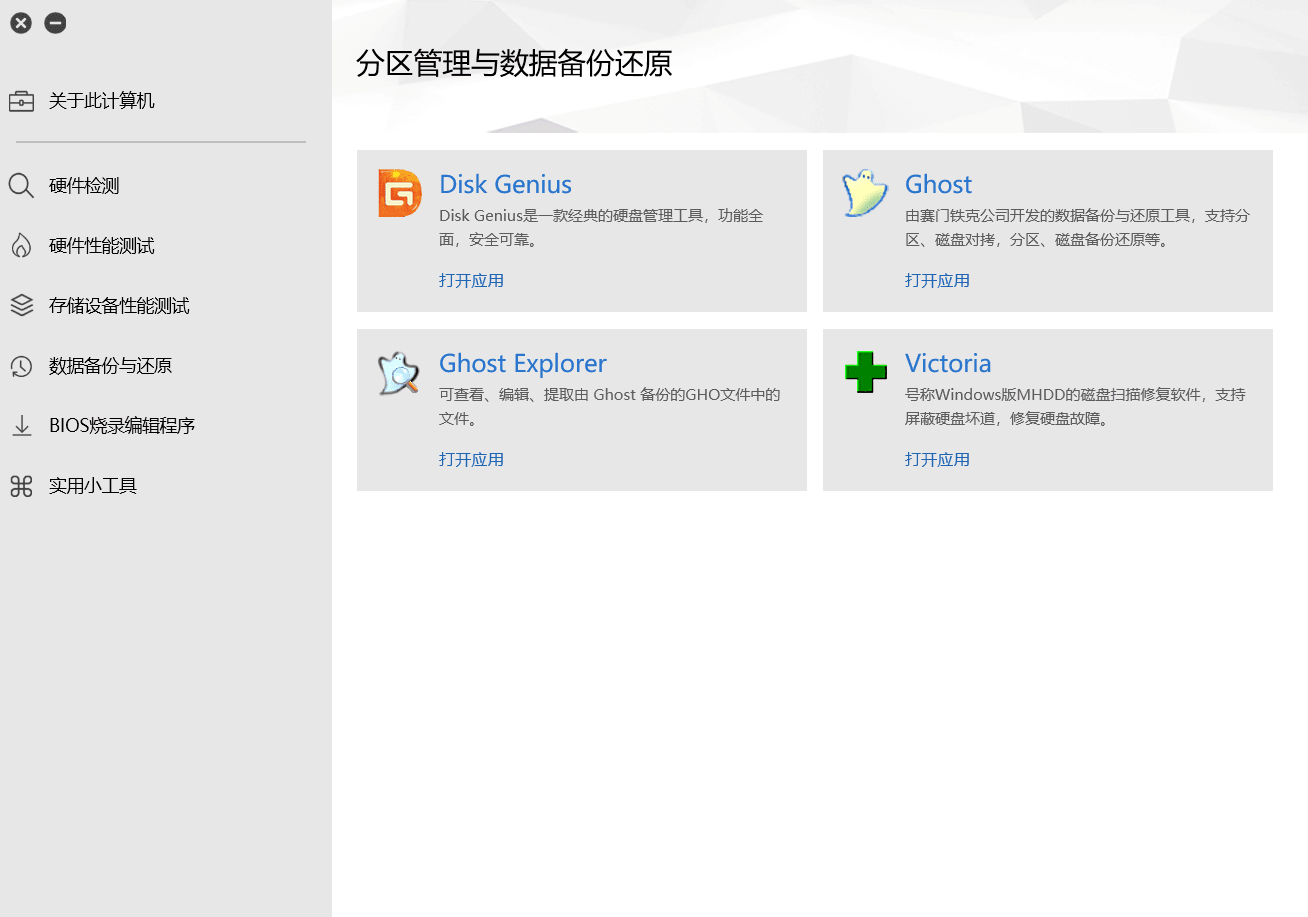Click the command-key icon beside 实用小工具
The image size is (1308, 917).
pyautogui.click(x=21, y=486)
